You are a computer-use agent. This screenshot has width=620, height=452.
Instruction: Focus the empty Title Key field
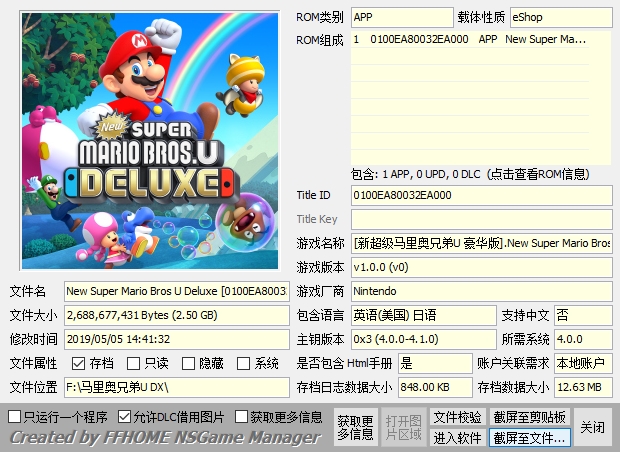pos(480,219)
